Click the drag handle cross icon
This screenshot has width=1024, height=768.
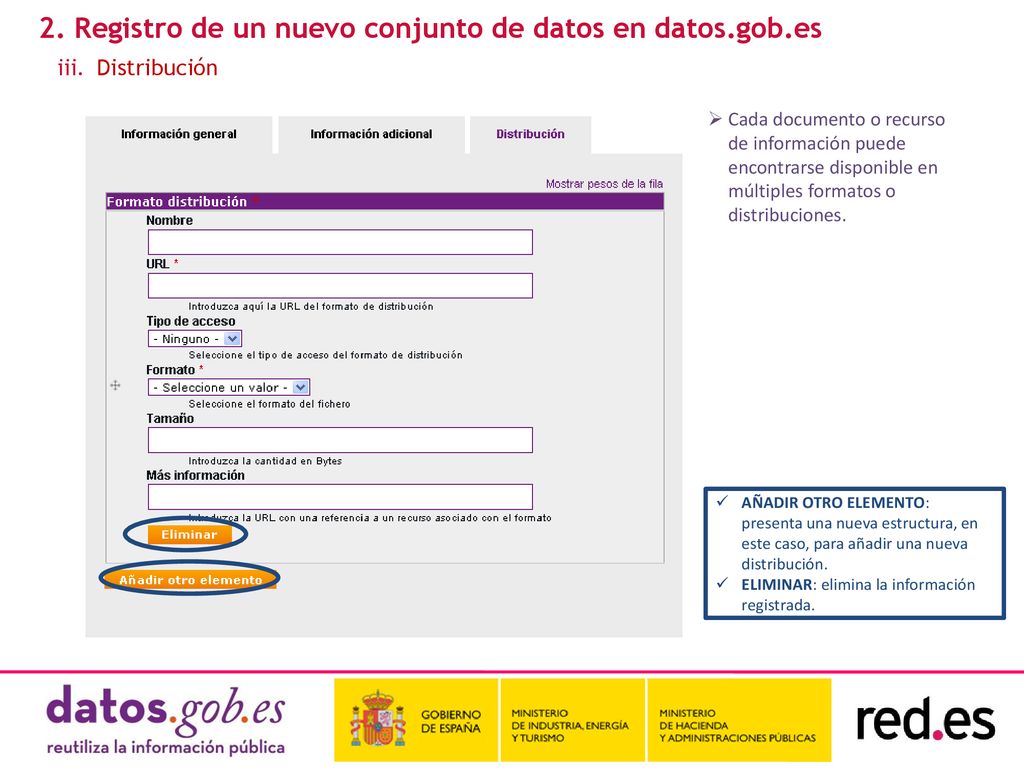[x=116, y=385]
